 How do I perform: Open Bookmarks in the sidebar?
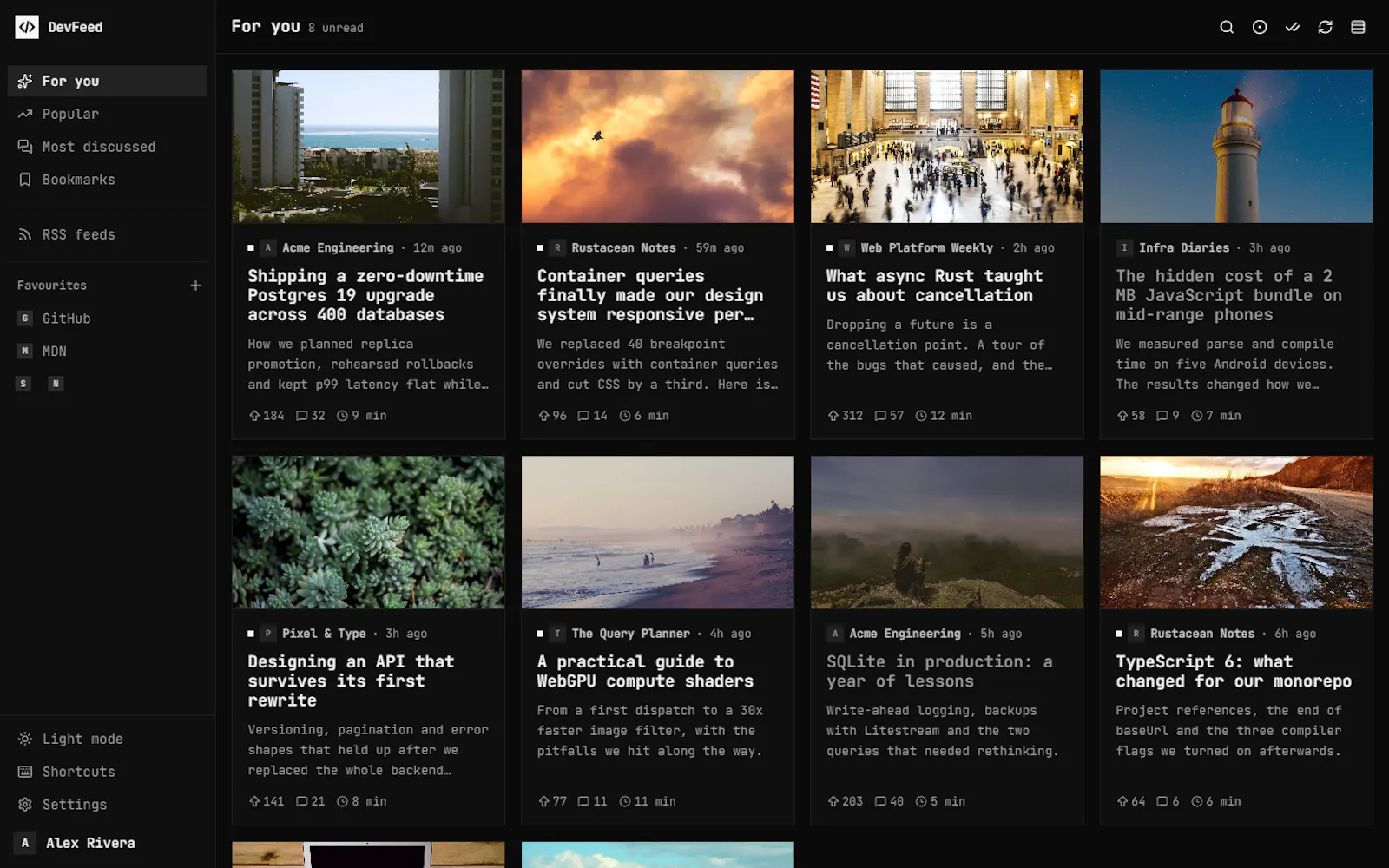click(108, 180)
